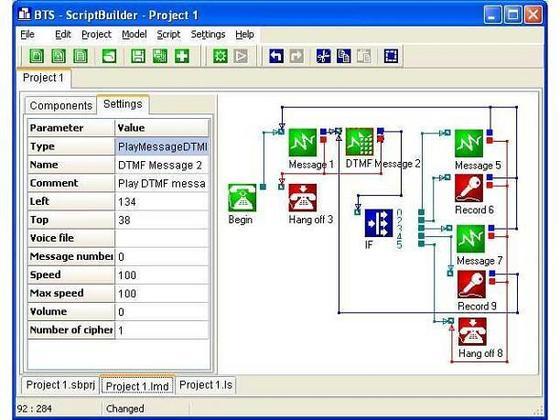Click the green gear compile icon
Viewport: 560px width, 420px height.
coord(220,56)
